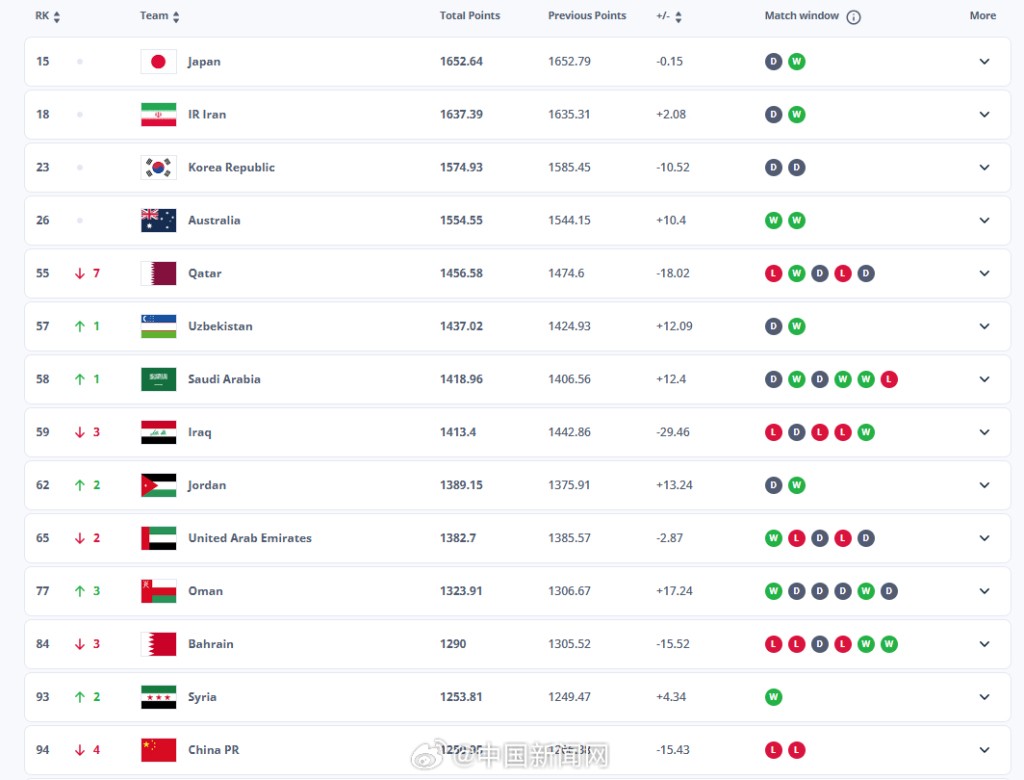Click the Bahrain flag icon
The width and height of the screenshot is (1024, 780).
coord(158,645)
